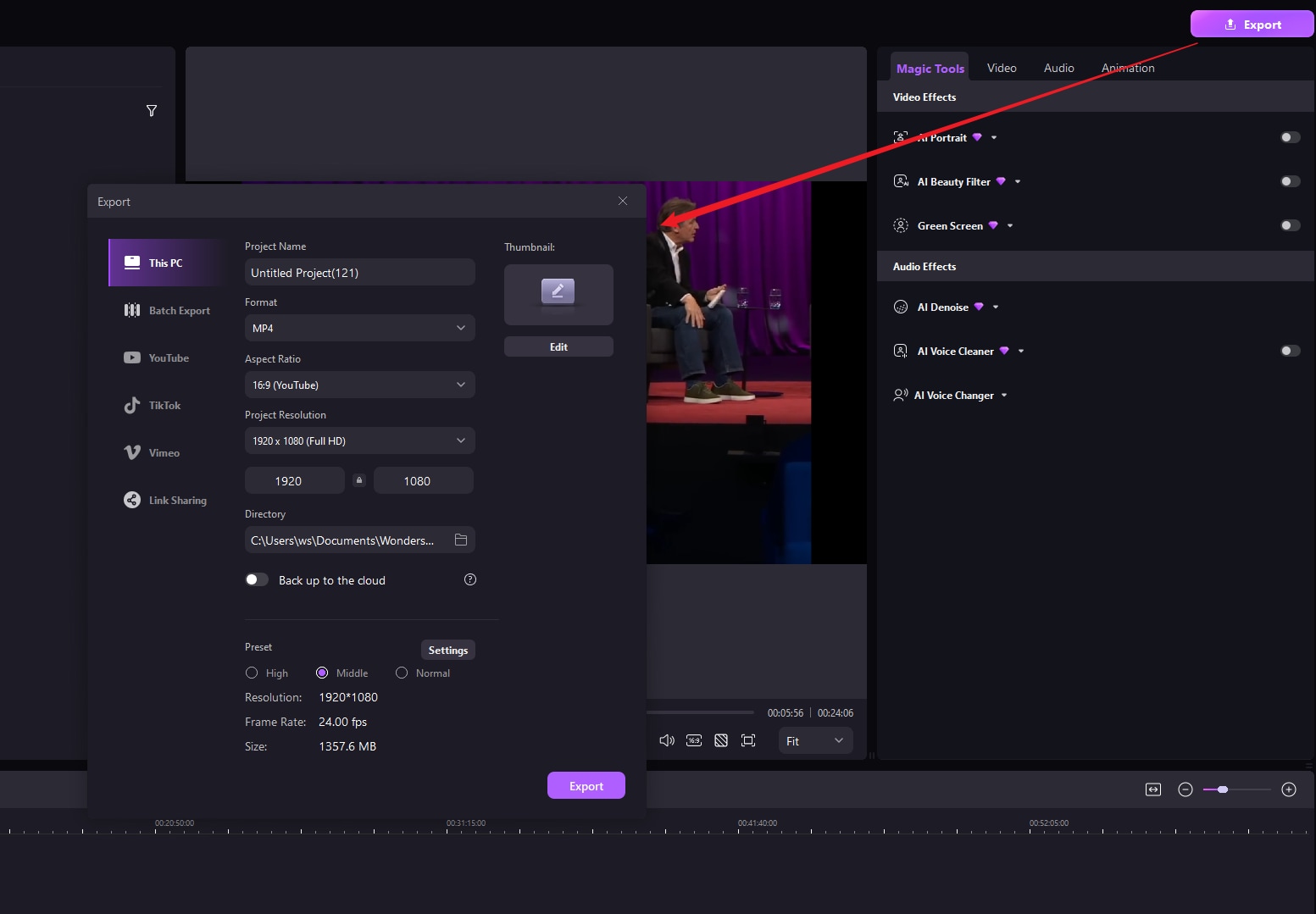Open cloud backup help question icon
The height and width of the screenshot is (914, 1316).
[x=470, y=579]
